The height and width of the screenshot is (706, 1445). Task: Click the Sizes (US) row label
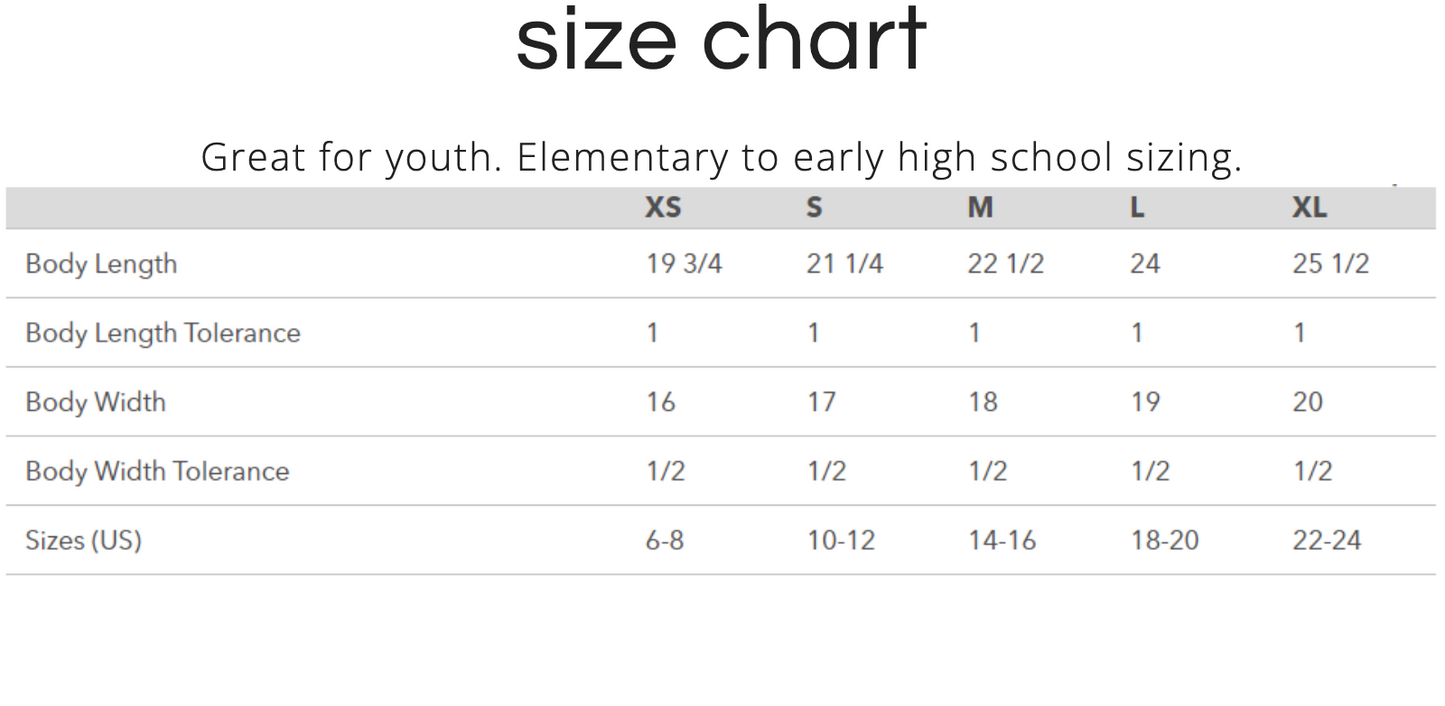pos(83,540)
